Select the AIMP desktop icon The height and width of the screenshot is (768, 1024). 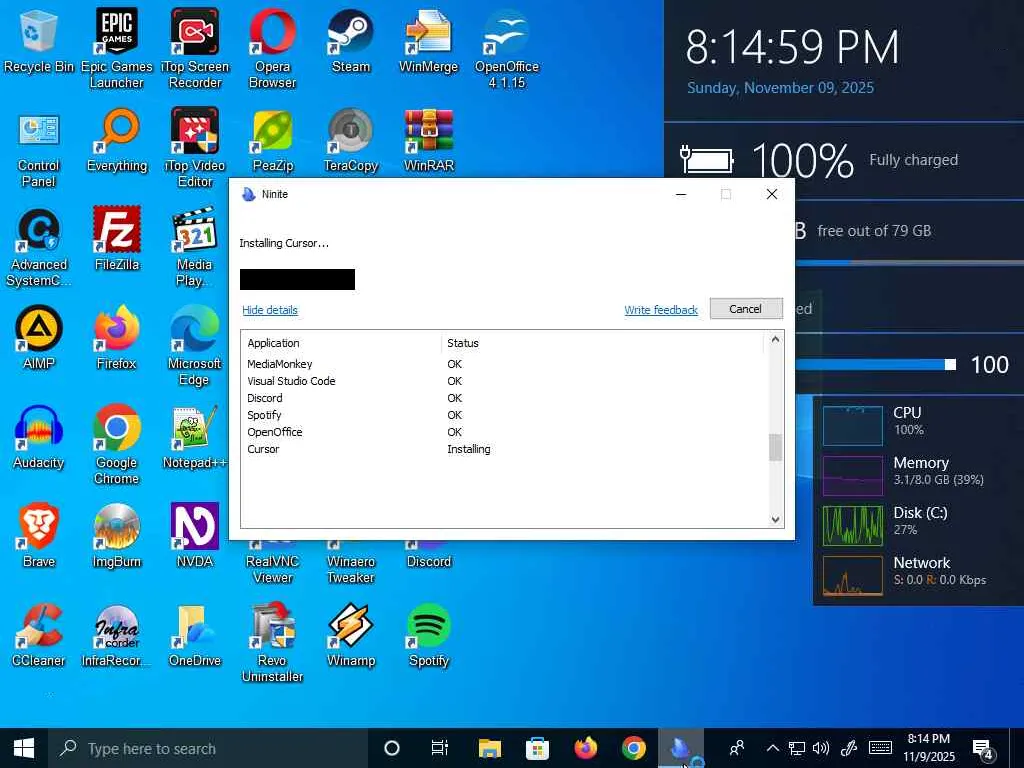point(39,338)
